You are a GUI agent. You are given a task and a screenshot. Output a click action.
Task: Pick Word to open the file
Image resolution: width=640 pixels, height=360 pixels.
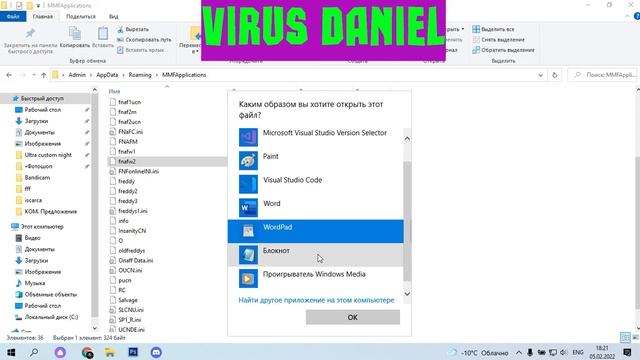point(316,208)
